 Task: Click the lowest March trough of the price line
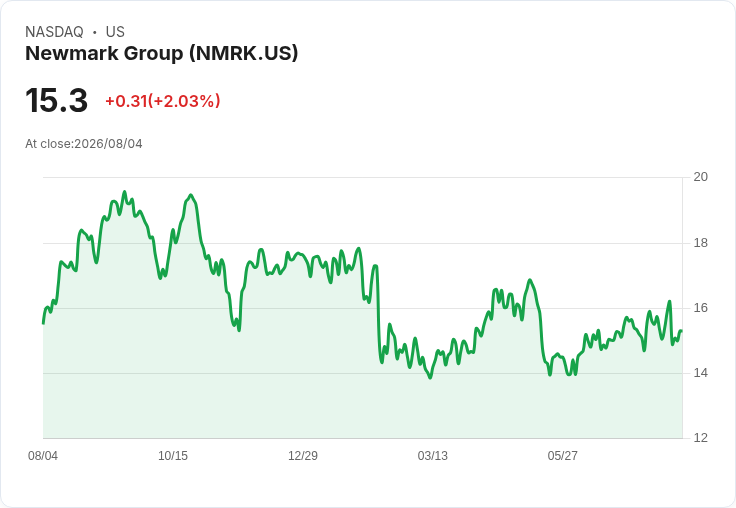[430, 377]
